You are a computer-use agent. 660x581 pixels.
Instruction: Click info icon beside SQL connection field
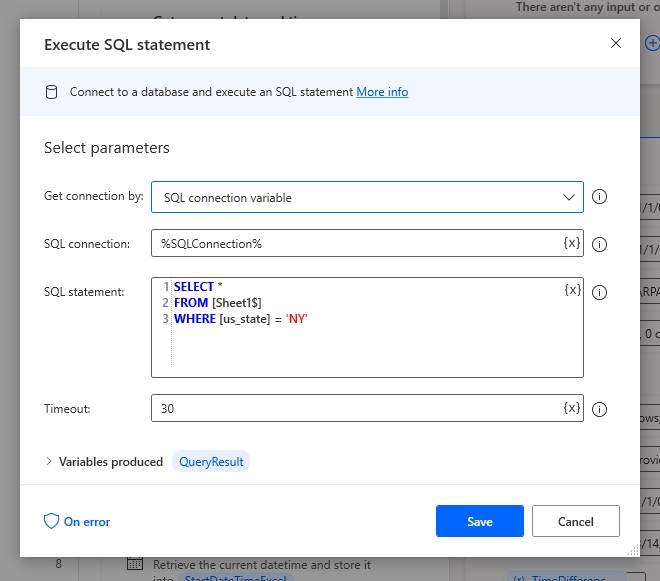[x=599, y=244]
